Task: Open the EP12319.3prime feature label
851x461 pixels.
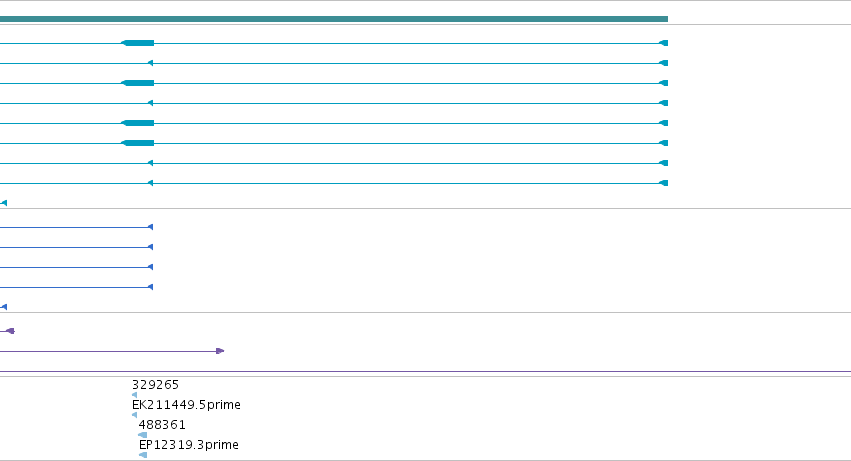Action: click(x=189, y=445)
